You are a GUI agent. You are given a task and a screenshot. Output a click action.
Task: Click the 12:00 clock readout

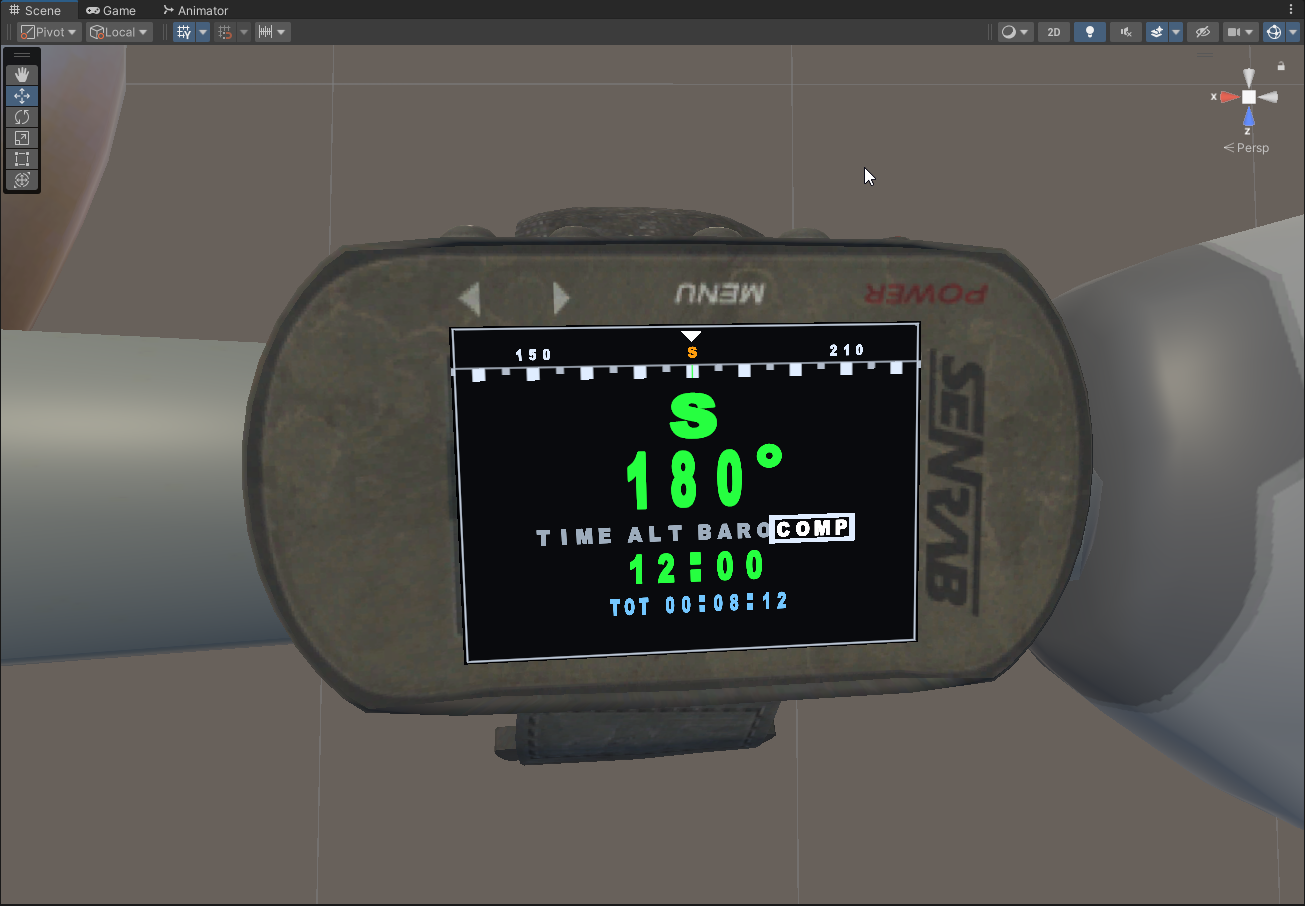coord(697,568)
